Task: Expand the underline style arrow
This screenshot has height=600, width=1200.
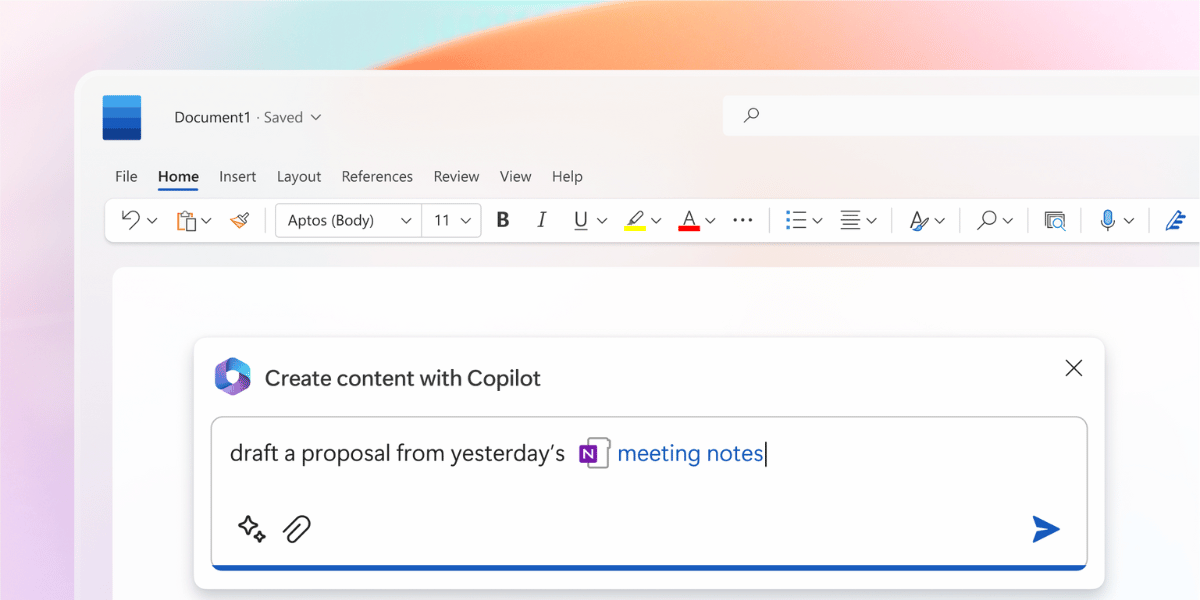Action: [602, 221]
